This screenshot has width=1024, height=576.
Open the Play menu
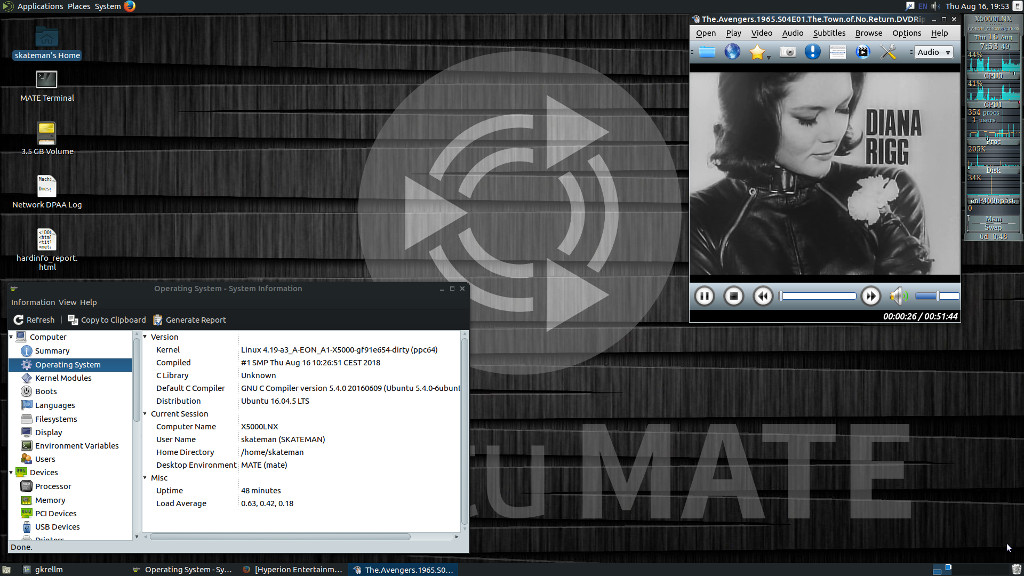pyautogui.click(x=733, y=33)
